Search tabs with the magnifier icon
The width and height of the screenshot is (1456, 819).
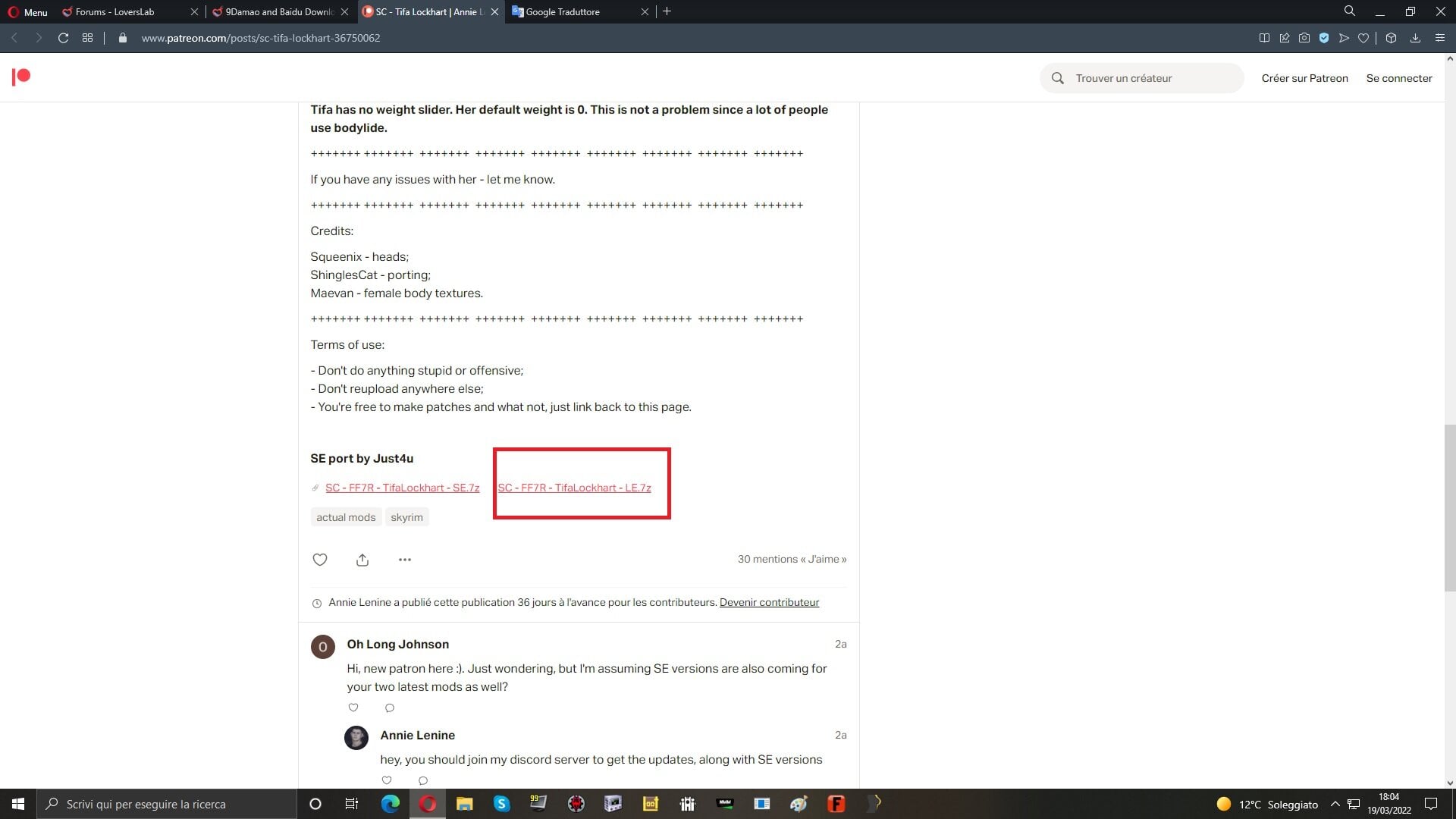click(1350, 11)
